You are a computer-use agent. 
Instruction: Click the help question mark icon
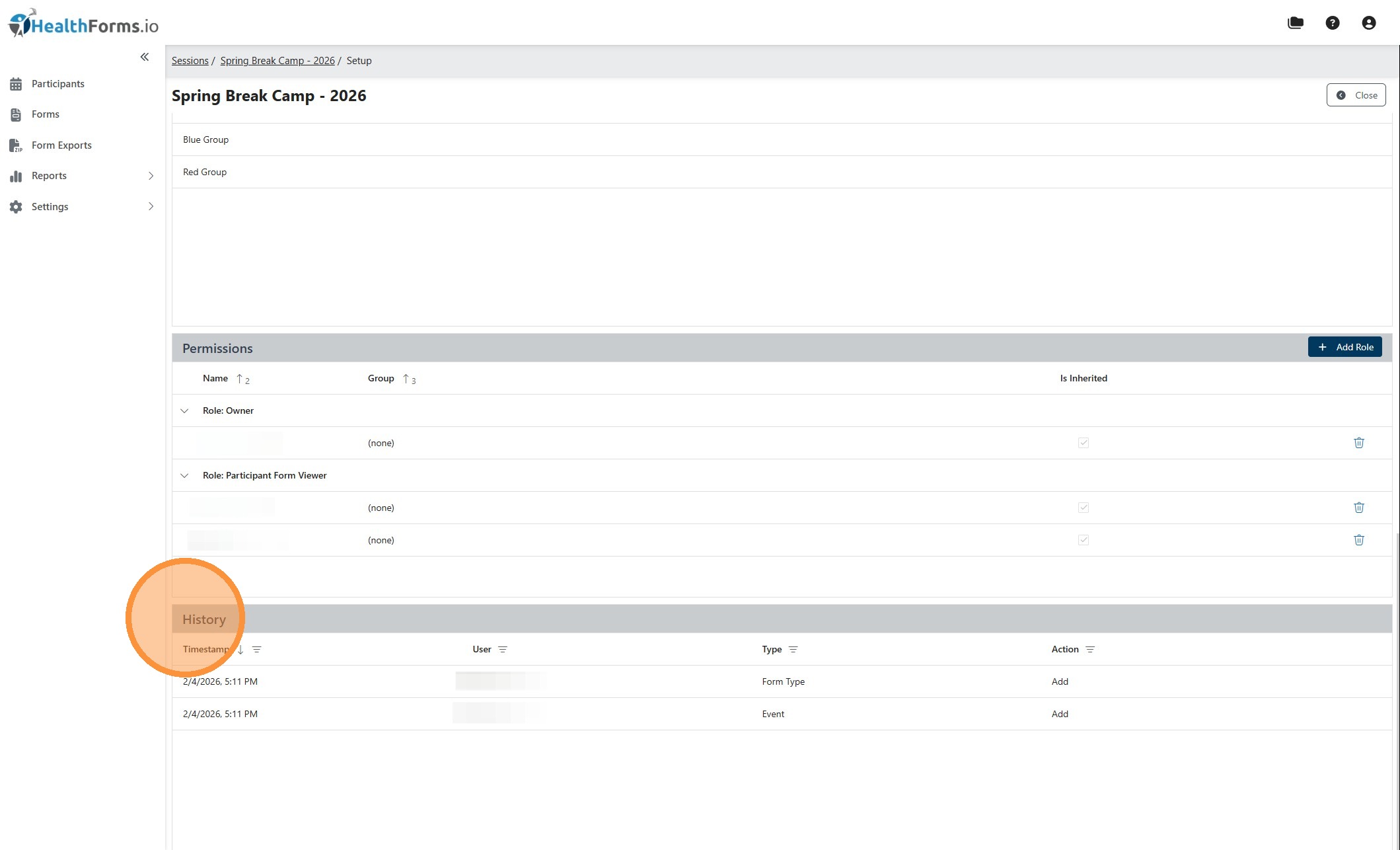(1332, 23)
